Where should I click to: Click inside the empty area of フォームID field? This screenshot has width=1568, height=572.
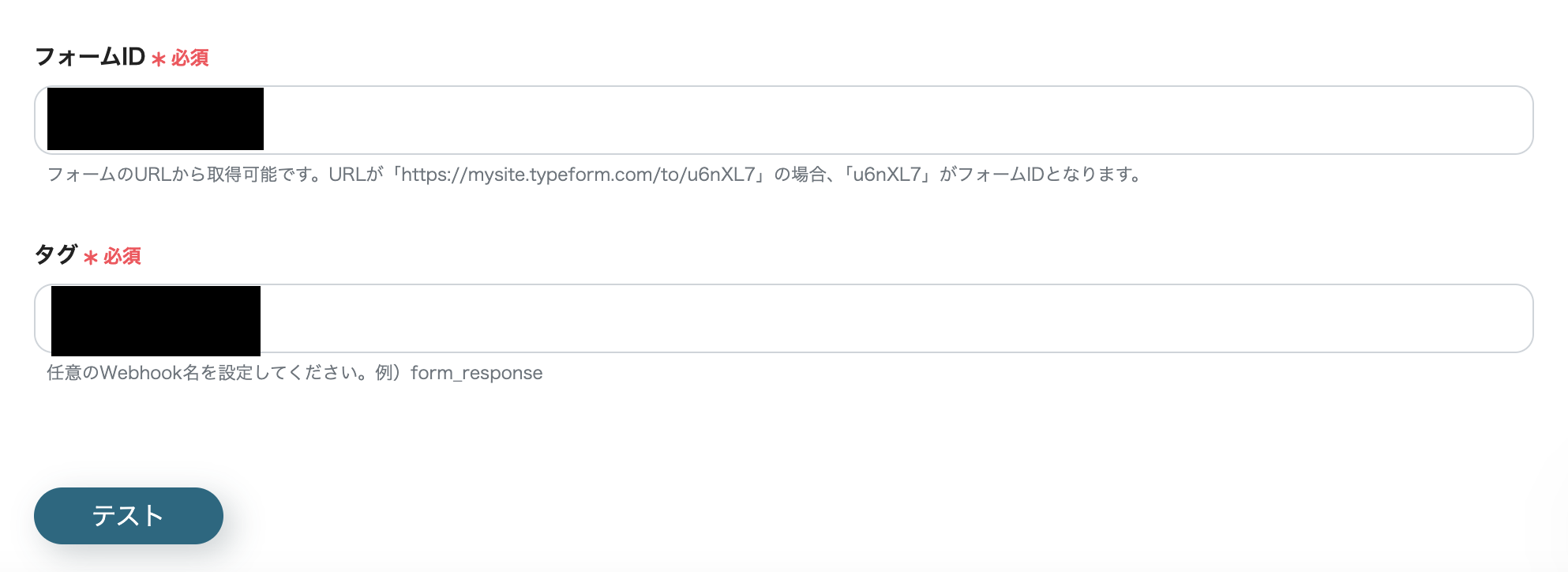click(x=868, y=119)
